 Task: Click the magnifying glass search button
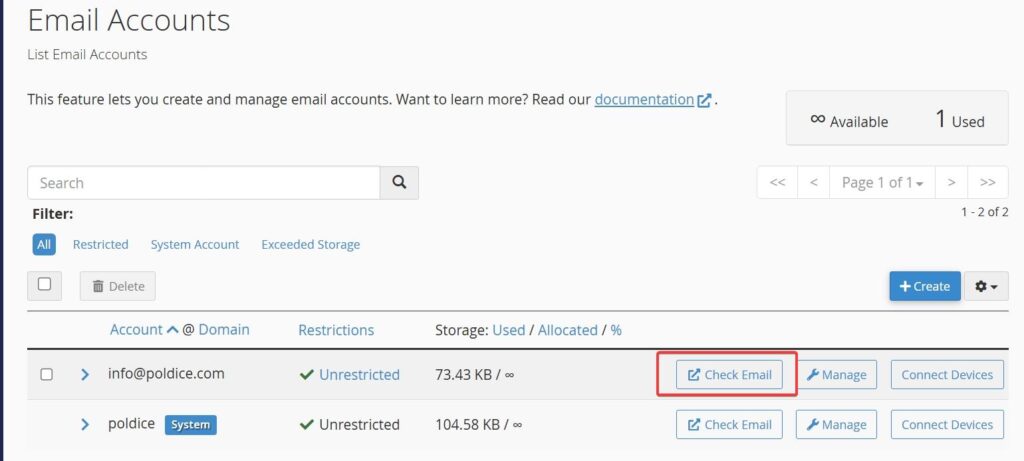(399, 183)
